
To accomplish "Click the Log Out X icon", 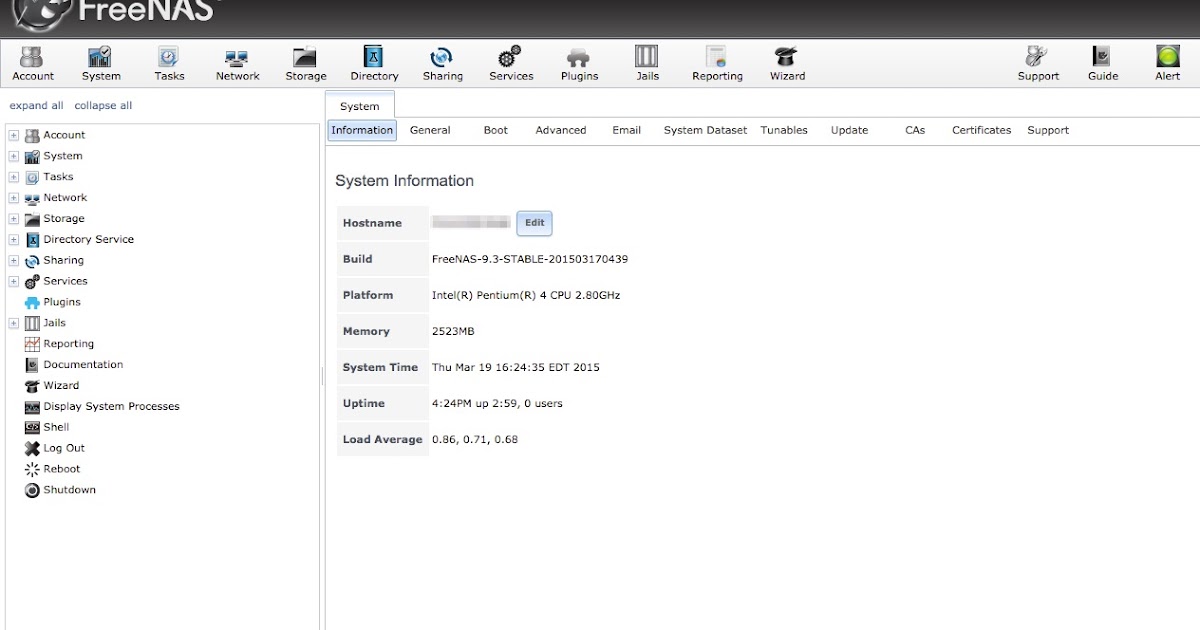I will tap(32, 449).
